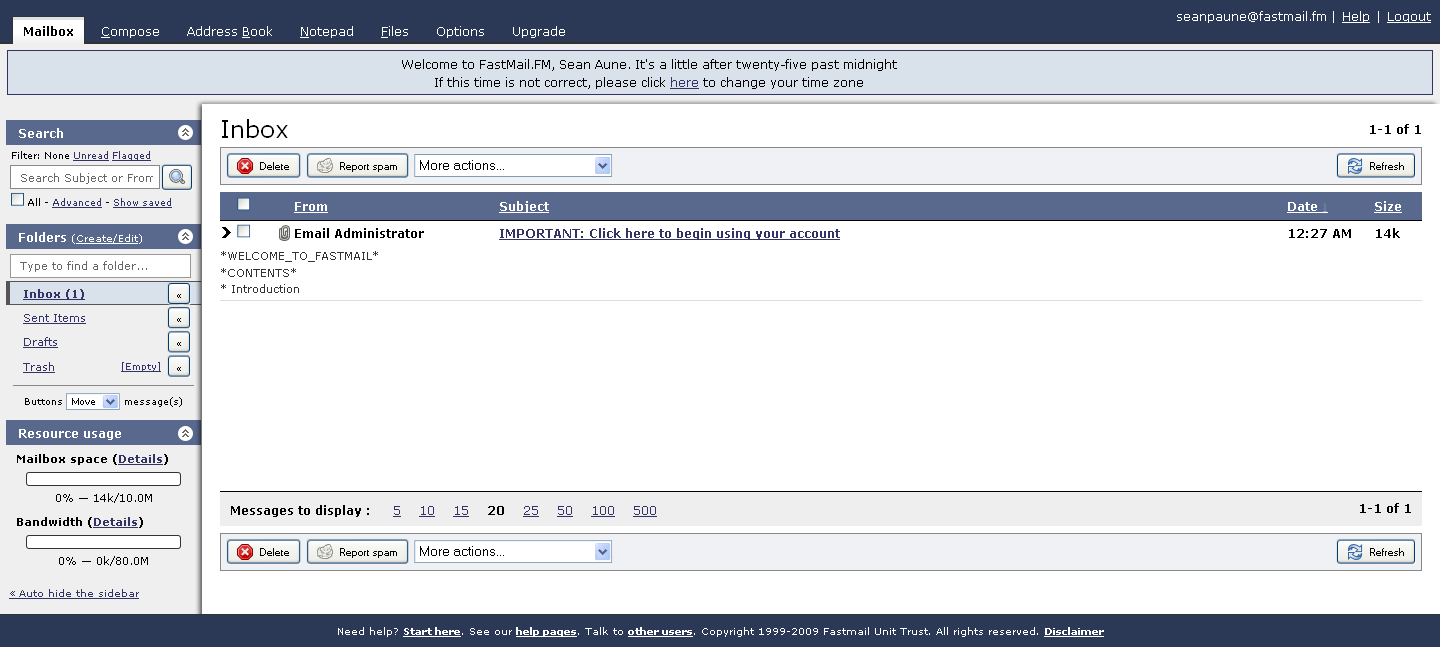Click the top Delete button
Viewport: 1440px width, 647px height.
coord(263,166)
